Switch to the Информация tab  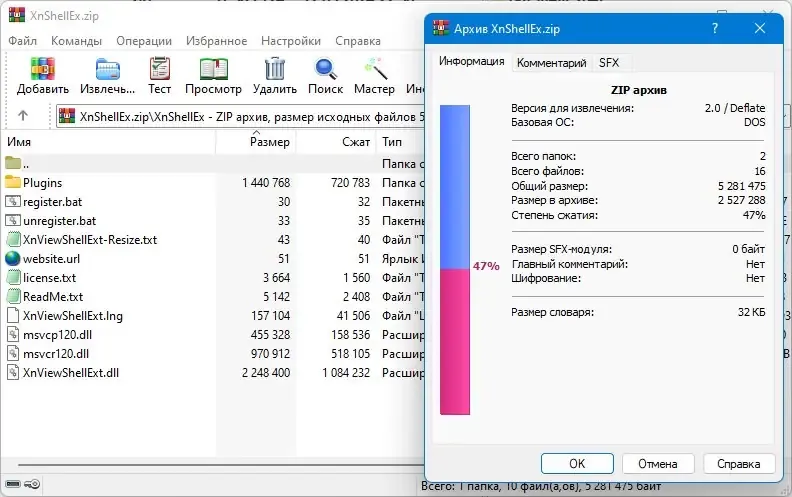(471, 61)
